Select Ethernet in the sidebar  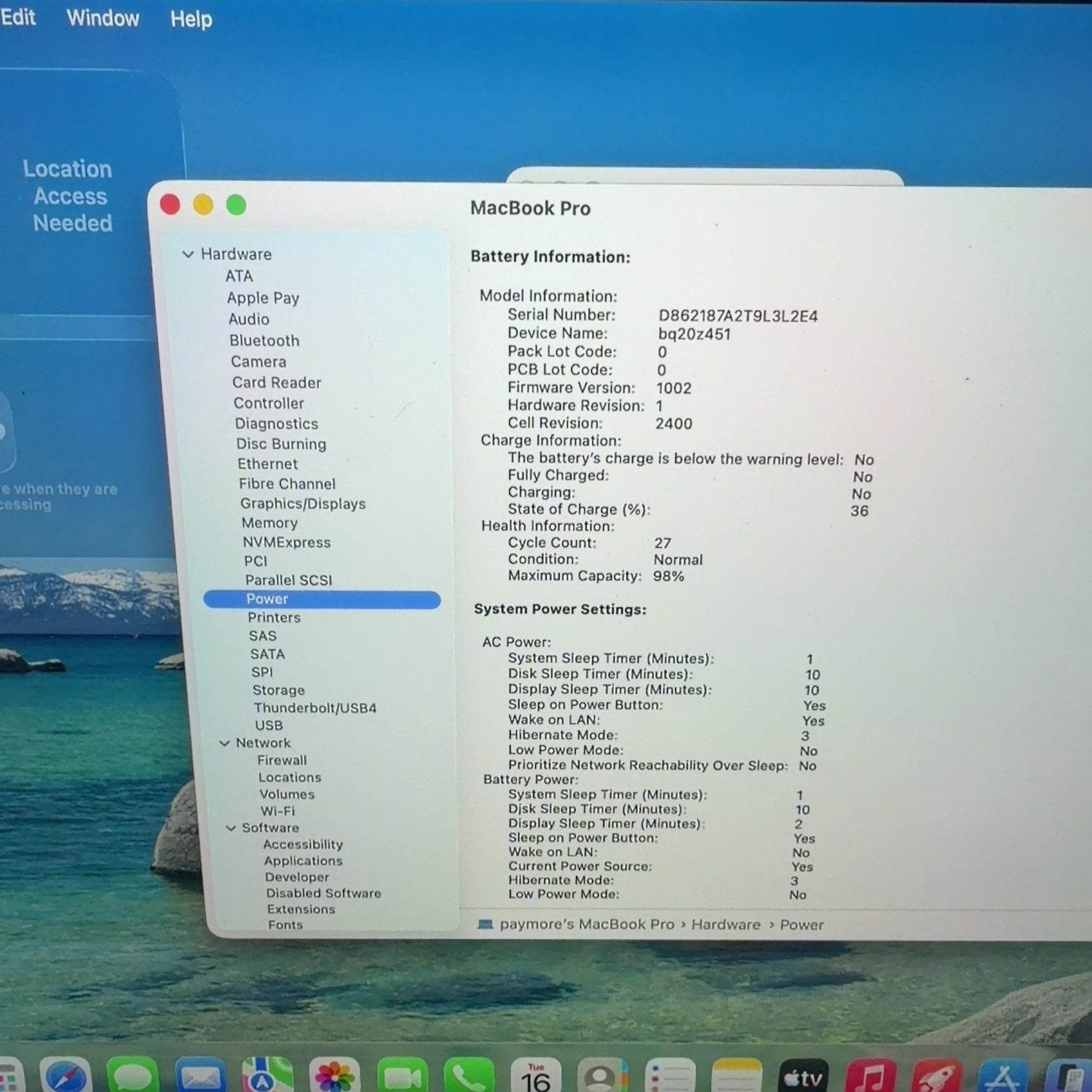click(x=267, y=464)
